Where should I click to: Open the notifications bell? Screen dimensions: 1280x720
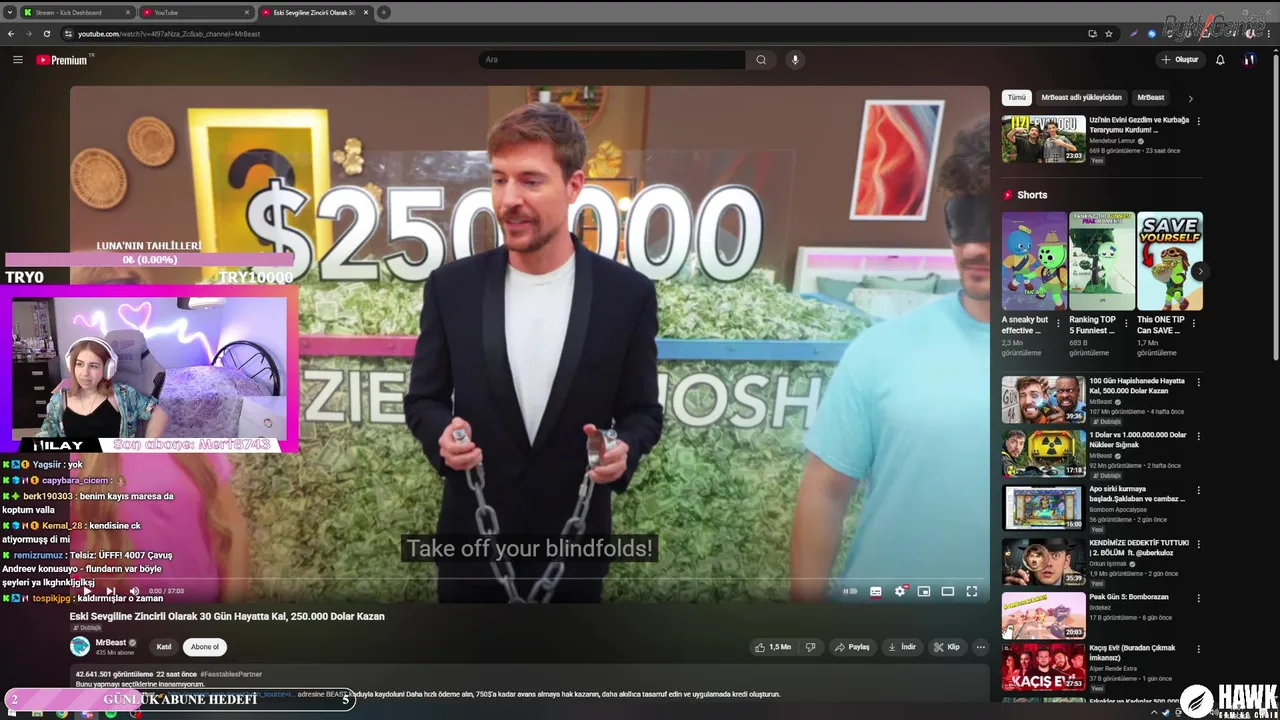tap(1220, 60)
